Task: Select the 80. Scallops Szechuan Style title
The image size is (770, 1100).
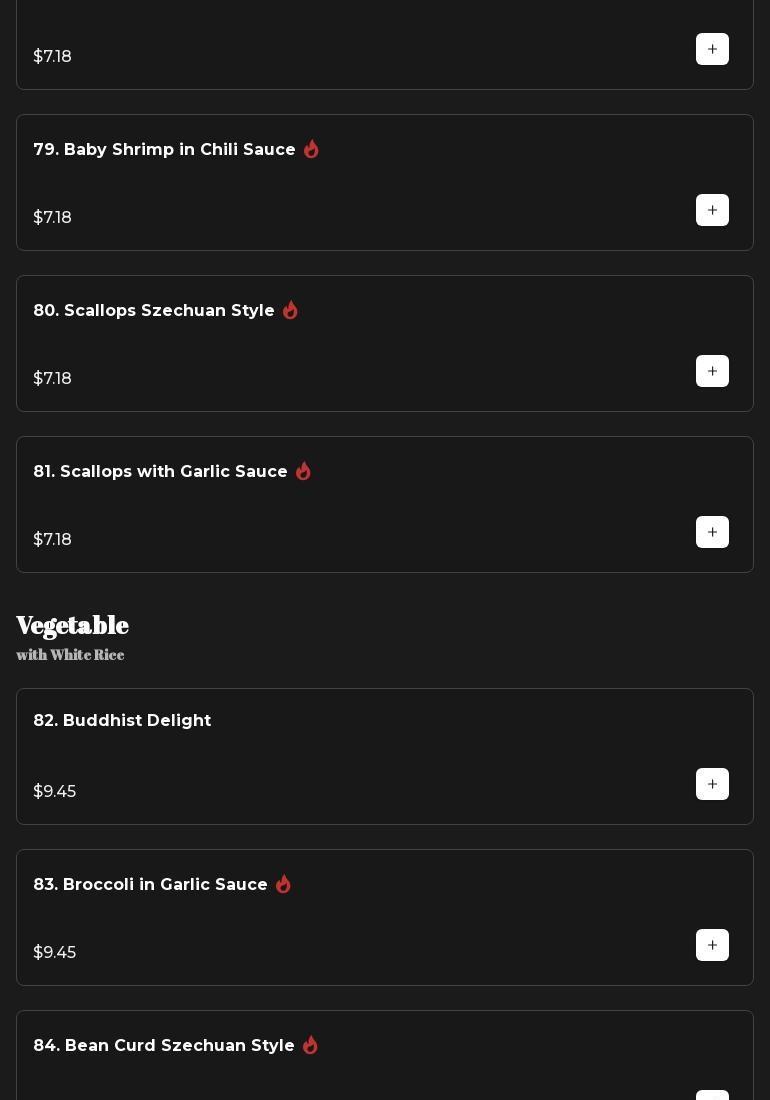Action: click(154, 310)
